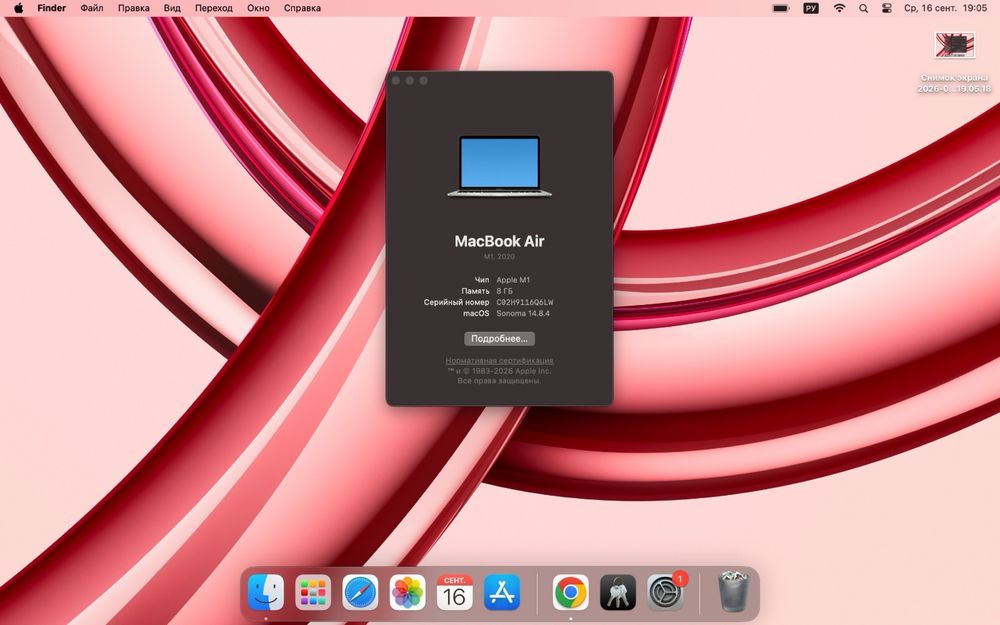This screenshot has width=1000, height=625.
Task: Open the Trash in the Dock
Action: point(733,591)
